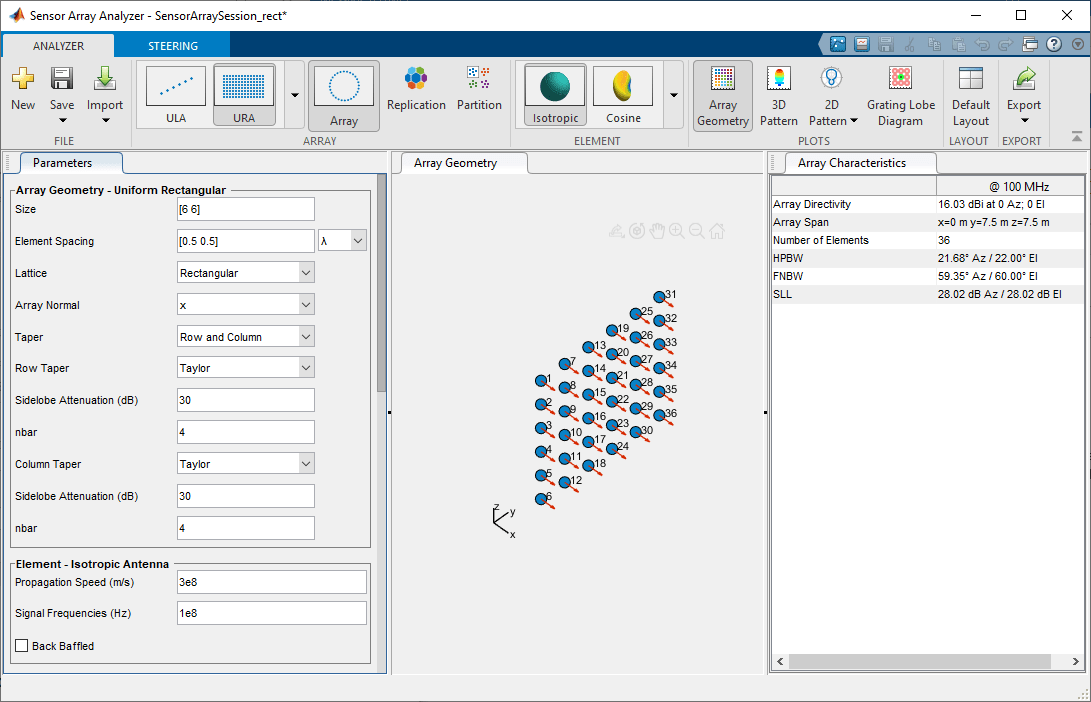Switch element type to Cosine antenna

pyautogui.click(x=622, y=94)
